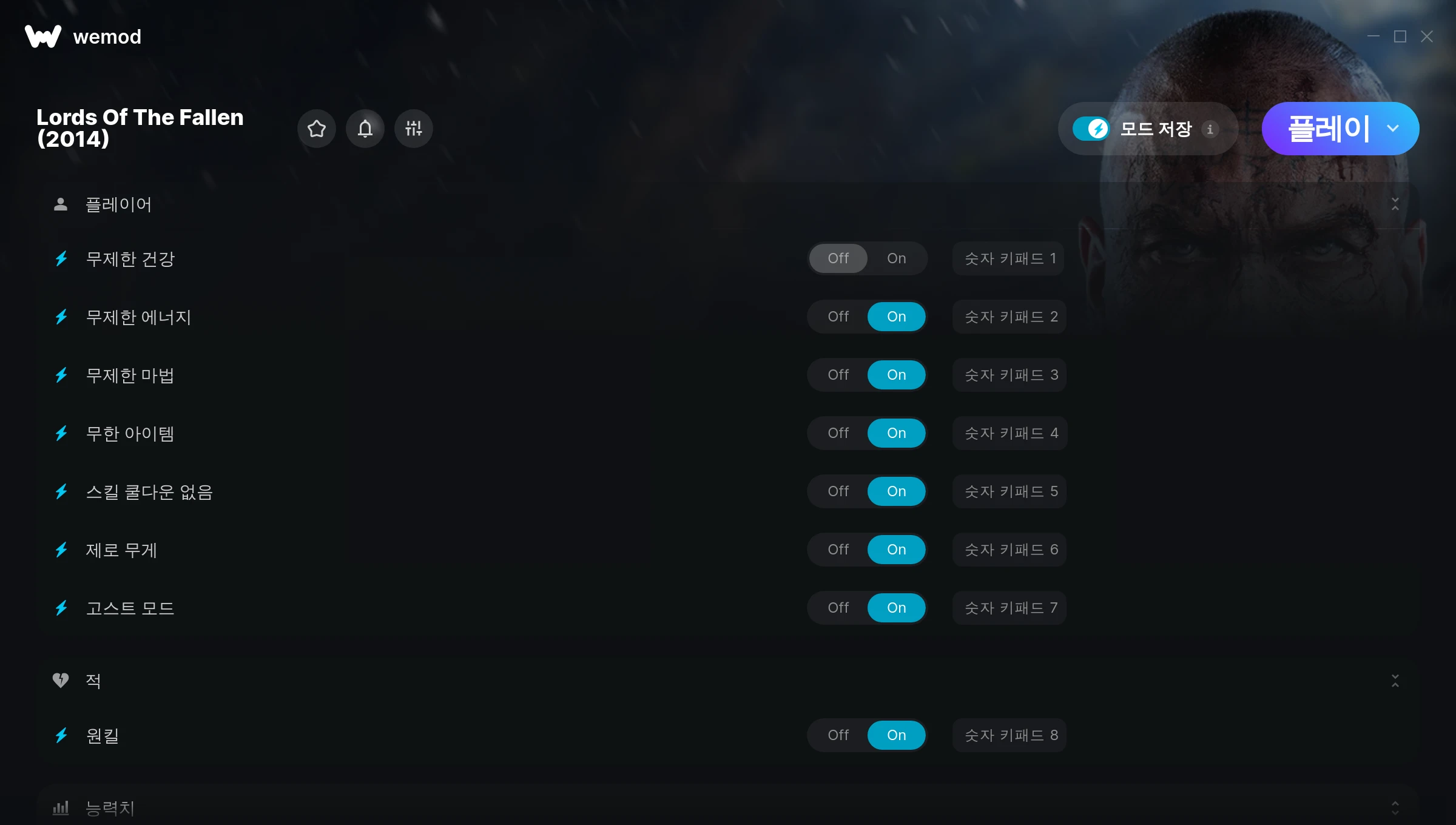This screenshot has height=825, width=1456.
Task: Collapse the 적 section
Action: [x=1395, y=681]
